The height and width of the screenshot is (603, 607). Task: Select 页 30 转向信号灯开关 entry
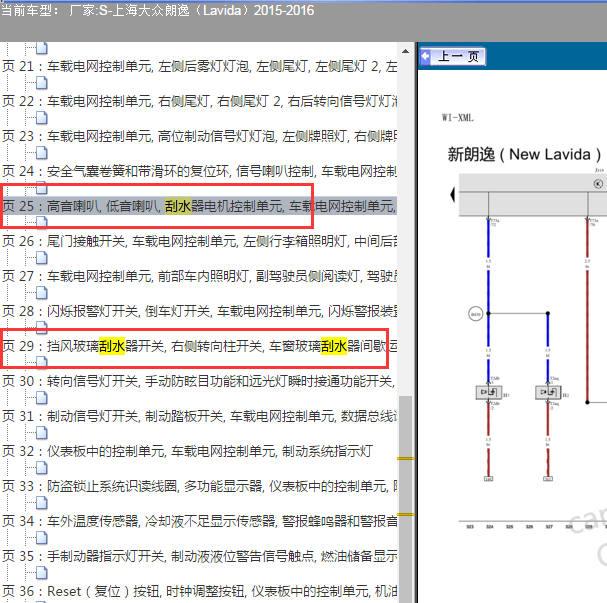pyautogui.click(x=199, y=381)
